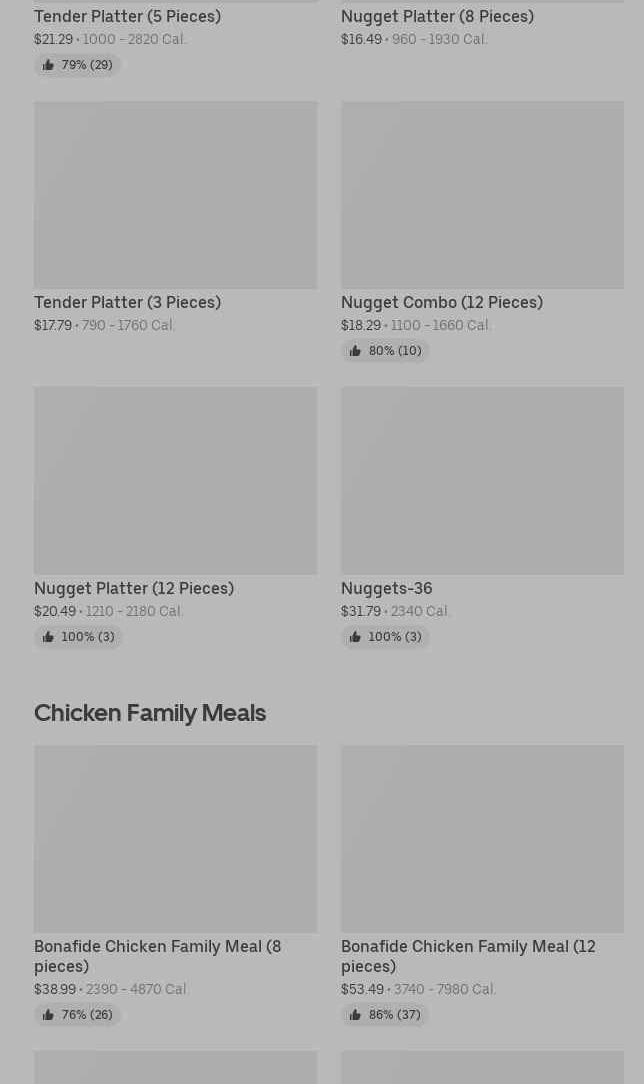Click thumbs-up icon under Nugget Combo (12 Pieces)
Image resolution: width=644 pixels, height=1084 pixels.
click(355, 351)
